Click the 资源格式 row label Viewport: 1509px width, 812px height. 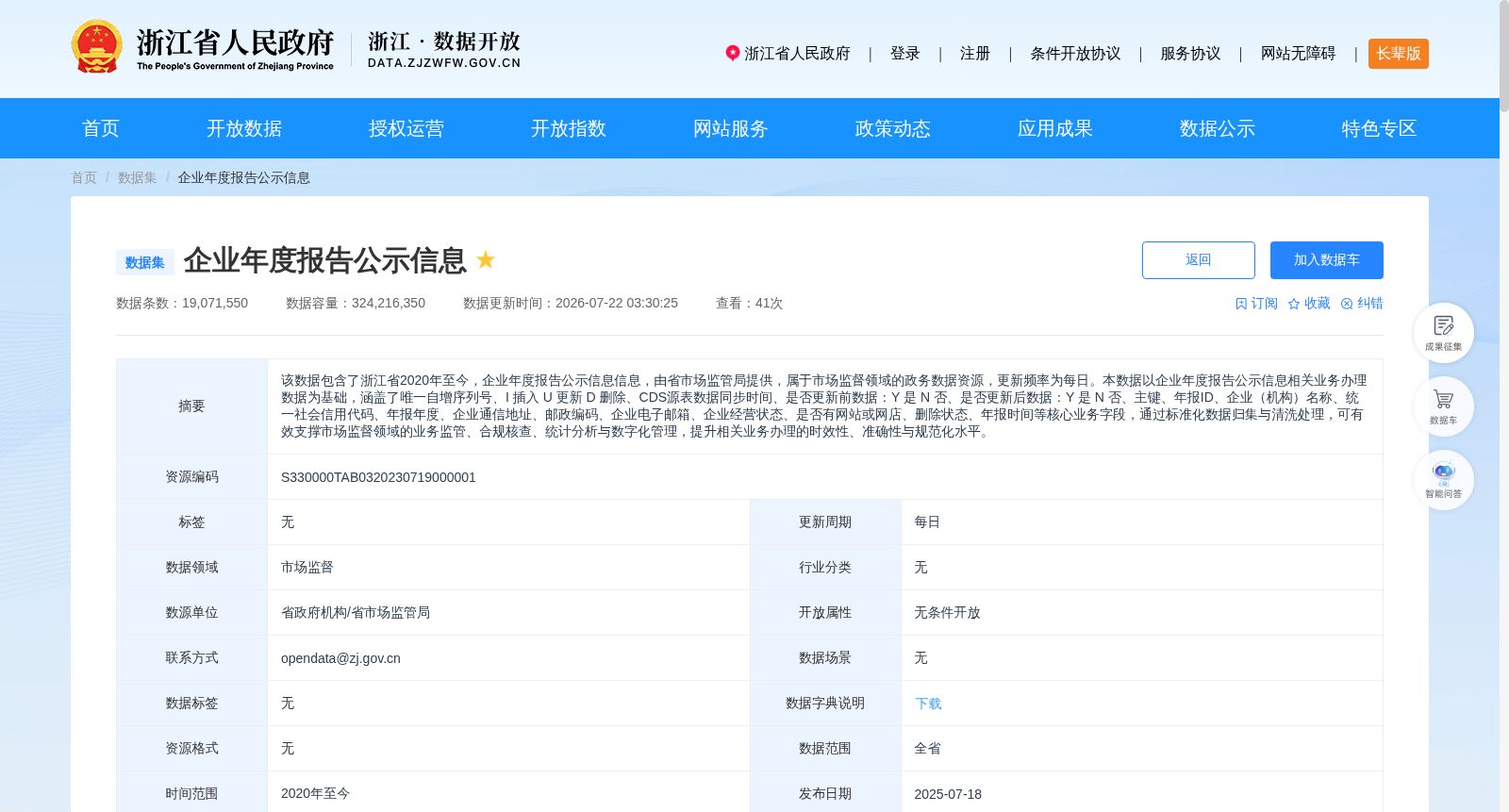pos(191,749)
